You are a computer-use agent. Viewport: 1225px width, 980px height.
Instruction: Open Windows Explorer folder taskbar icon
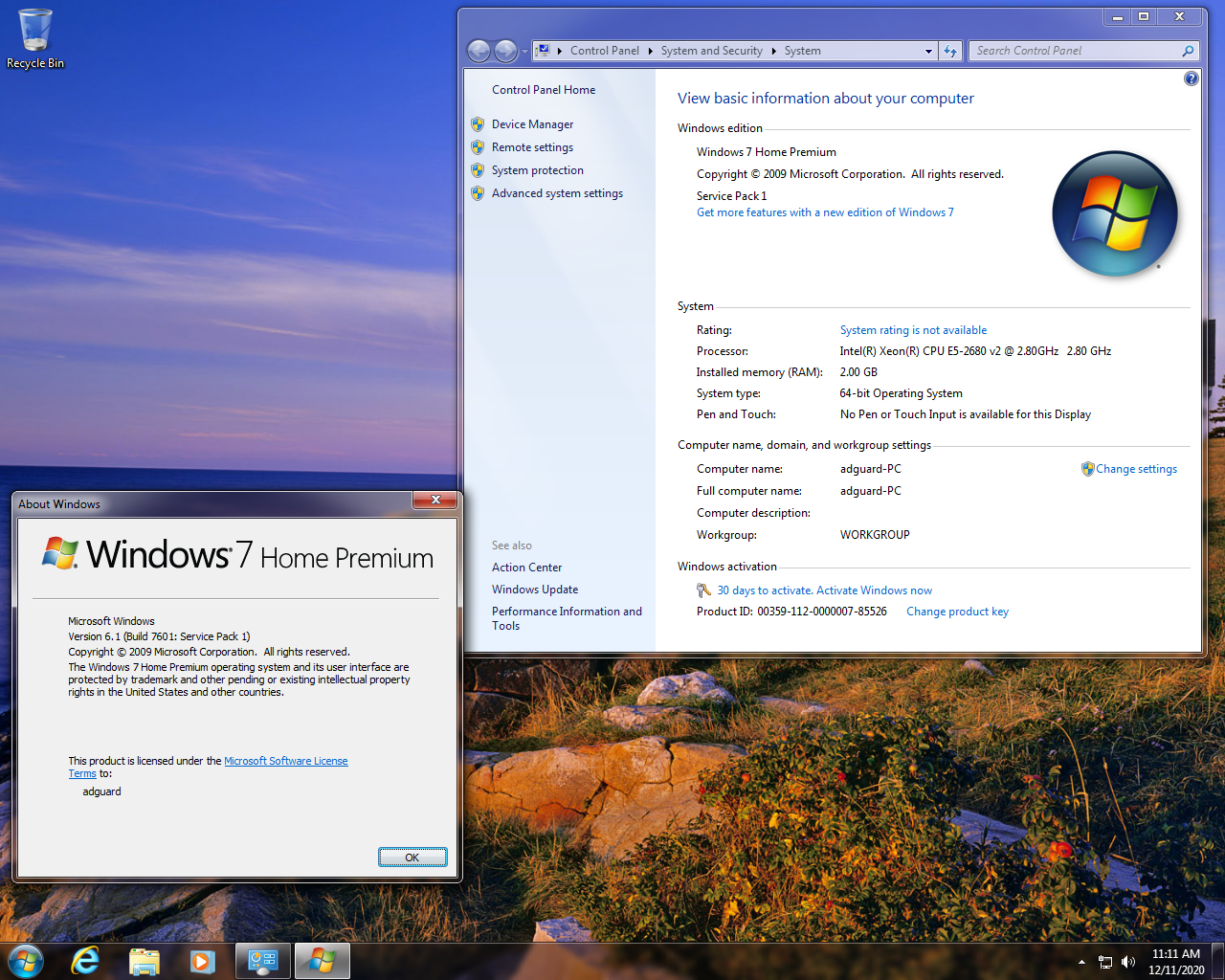[x=145, y=961]
